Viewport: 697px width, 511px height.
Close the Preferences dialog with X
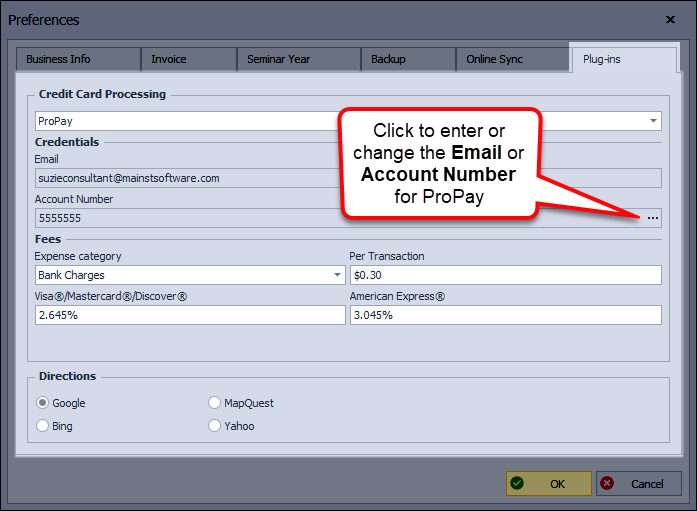pyautogui.click(x=670, y=20)
